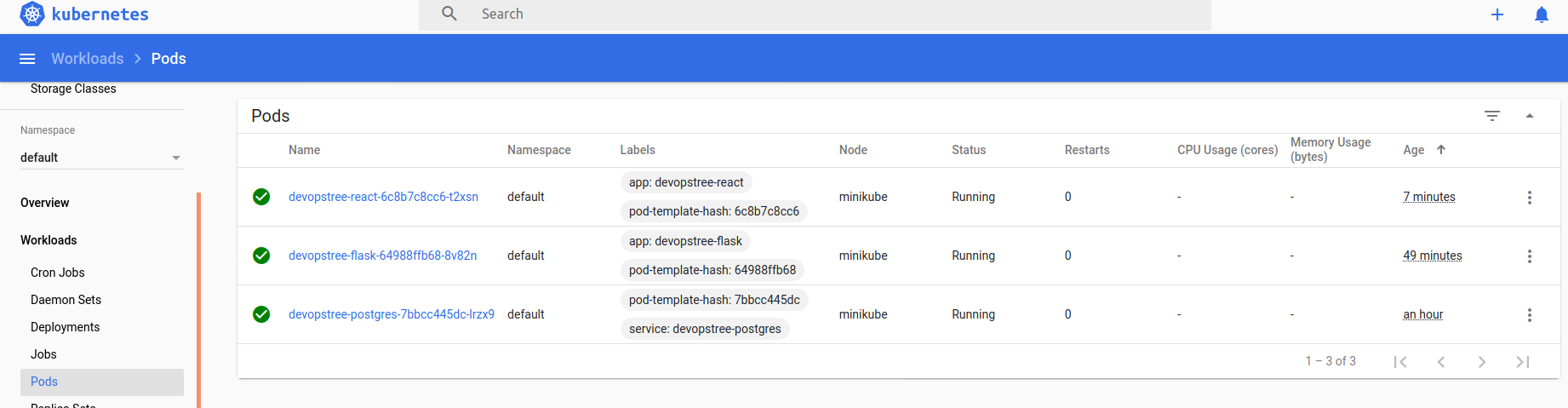Click label chip pod-template-hash: 7bbcc445dc

[714, 300]
